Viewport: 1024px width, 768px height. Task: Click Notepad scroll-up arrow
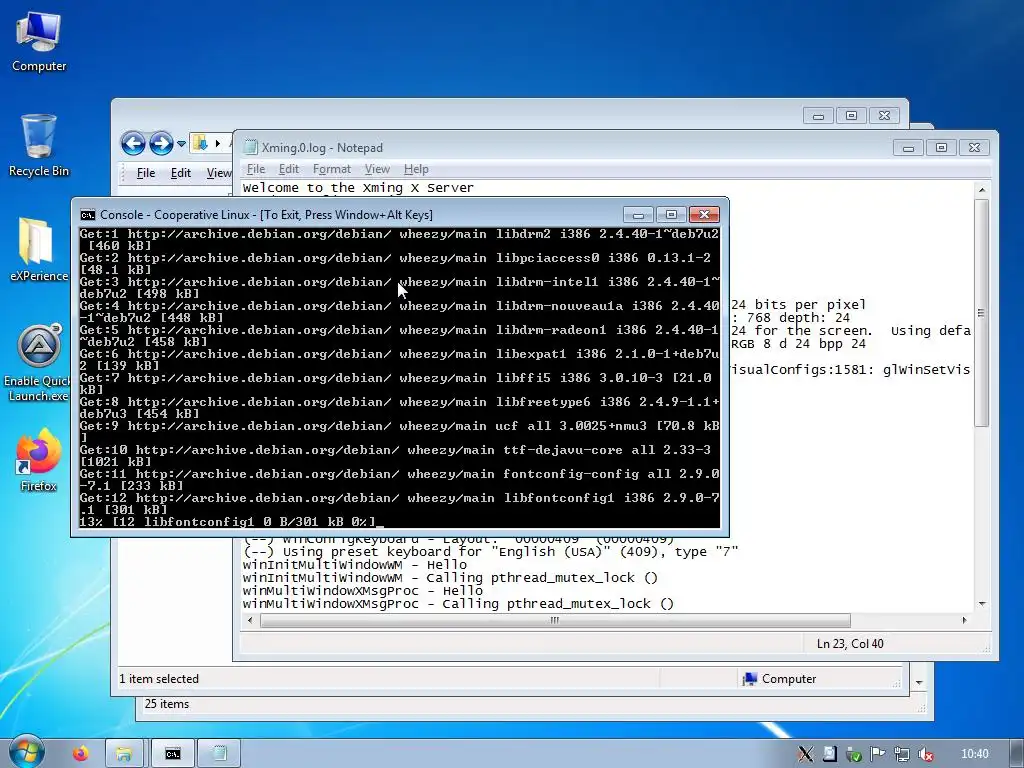click(981, 190)
